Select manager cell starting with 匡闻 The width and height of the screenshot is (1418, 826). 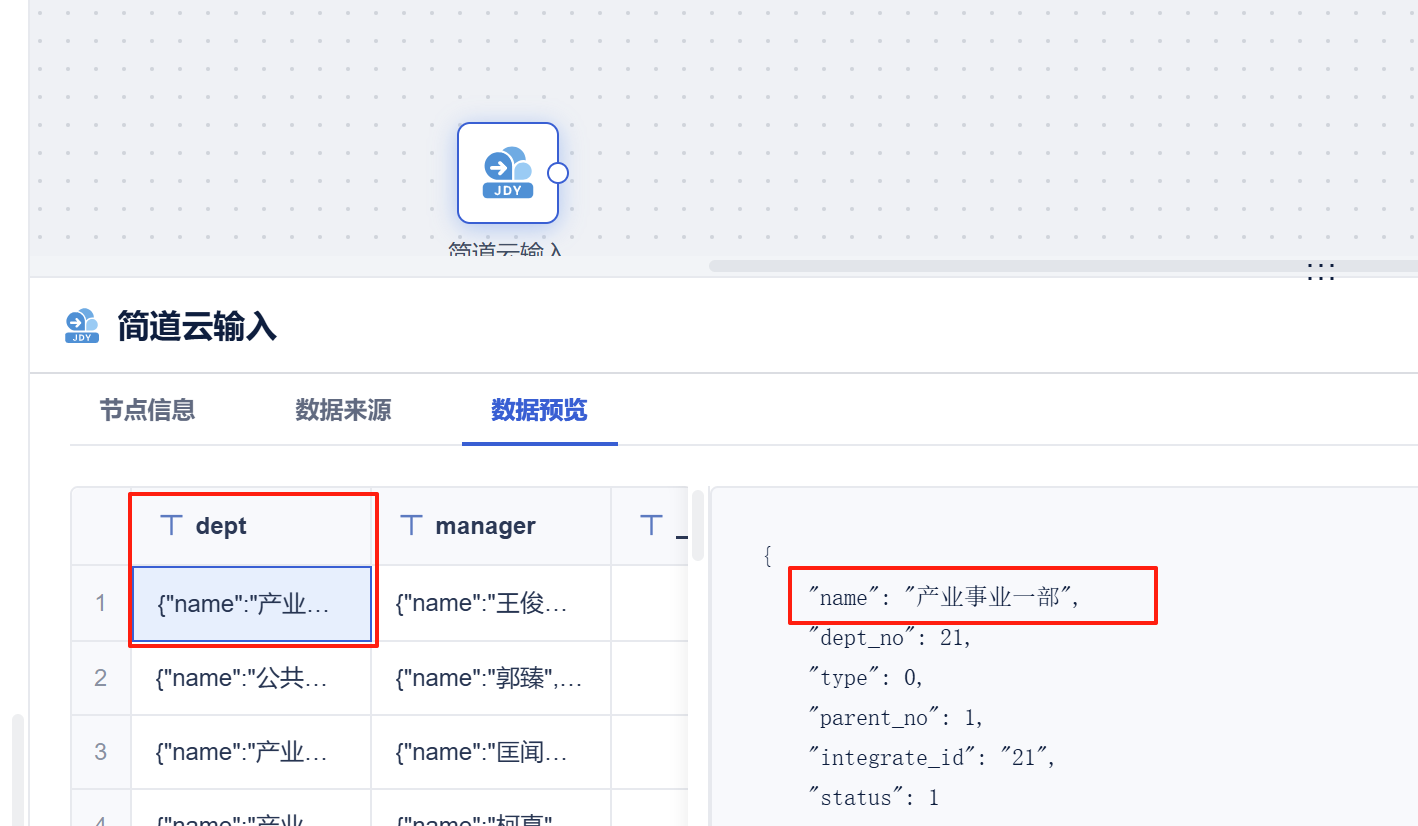click(491, 753)
